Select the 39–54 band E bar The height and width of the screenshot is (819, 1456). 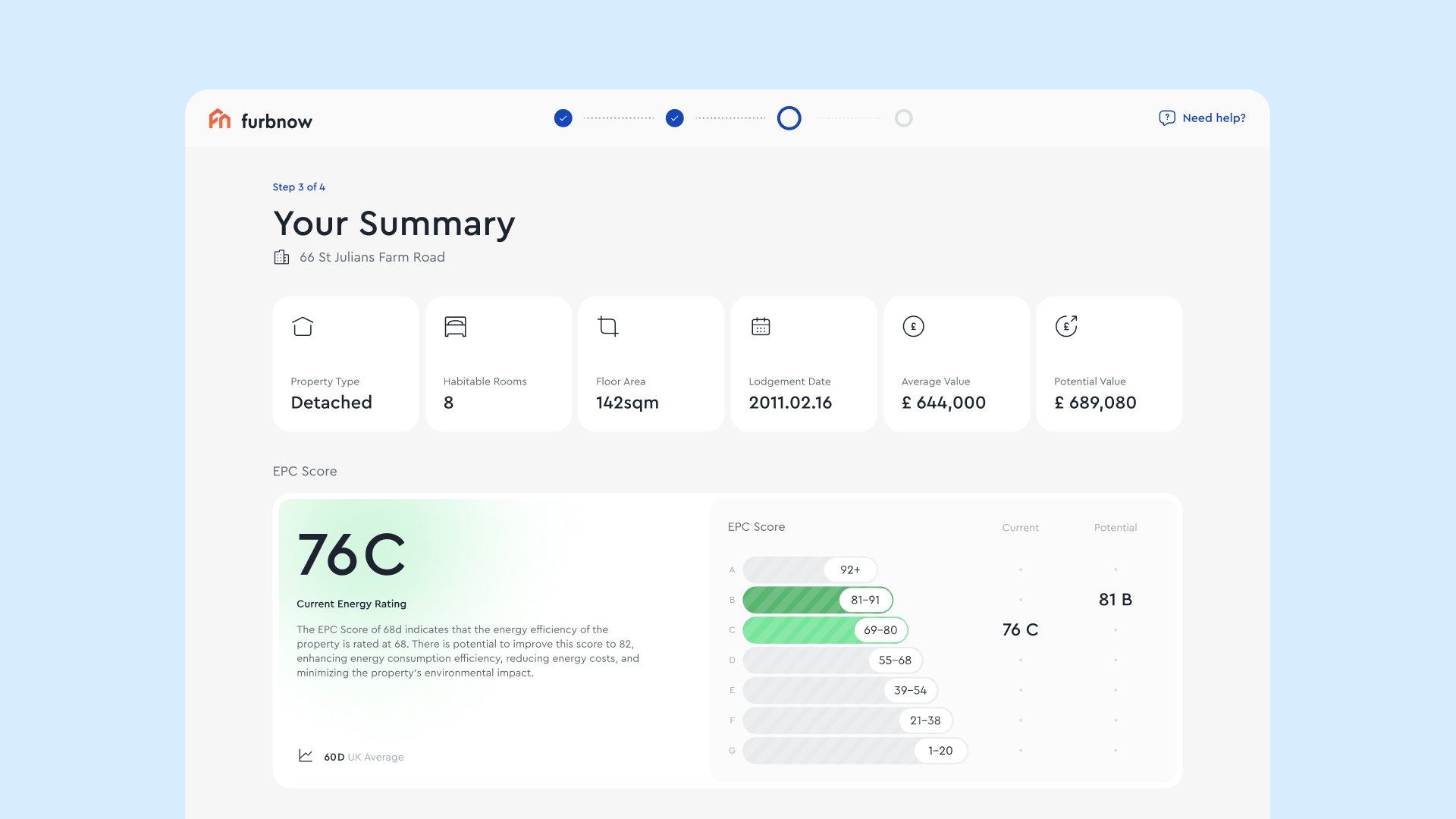tap(840, 690)
